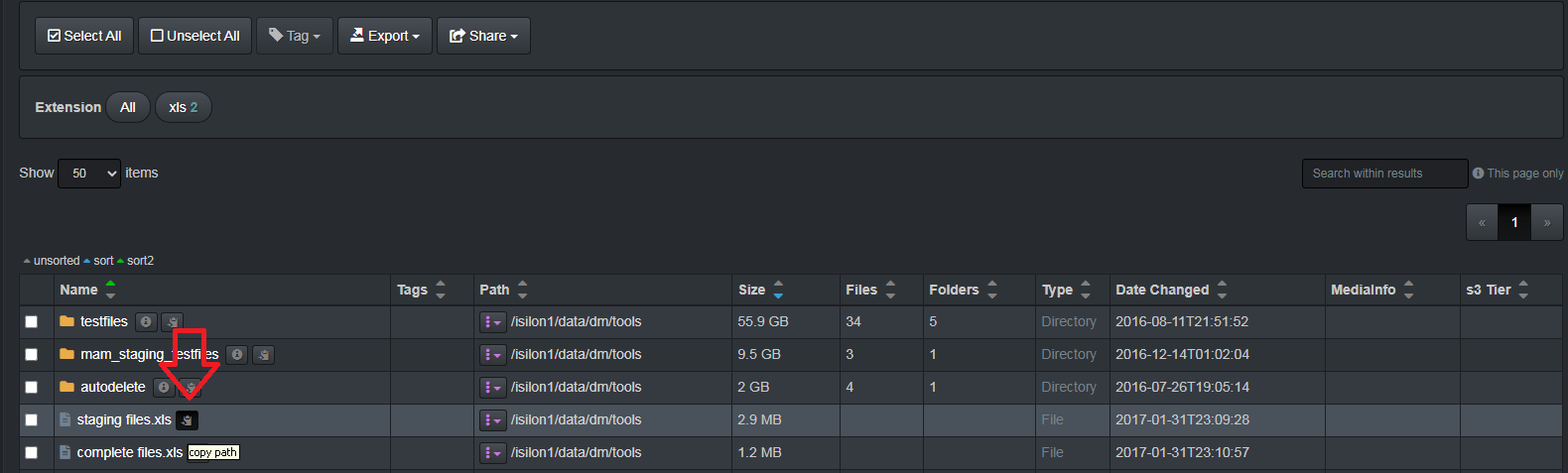Click path /isilon1/data/dm/tools in testfiles row
Screen dimensions: 1568x473
(577, 321)
